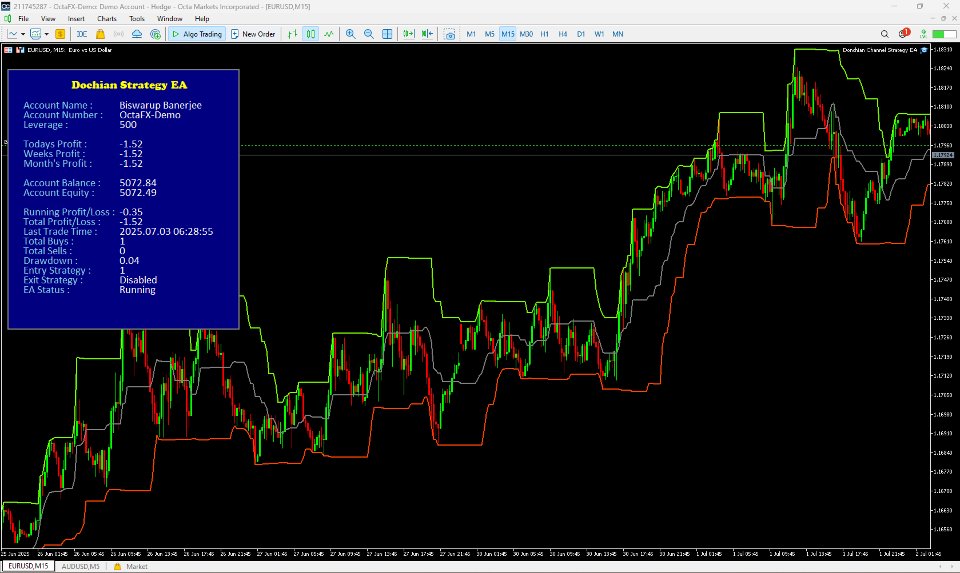Select the MN timeframe

click(x=618, y=34)
